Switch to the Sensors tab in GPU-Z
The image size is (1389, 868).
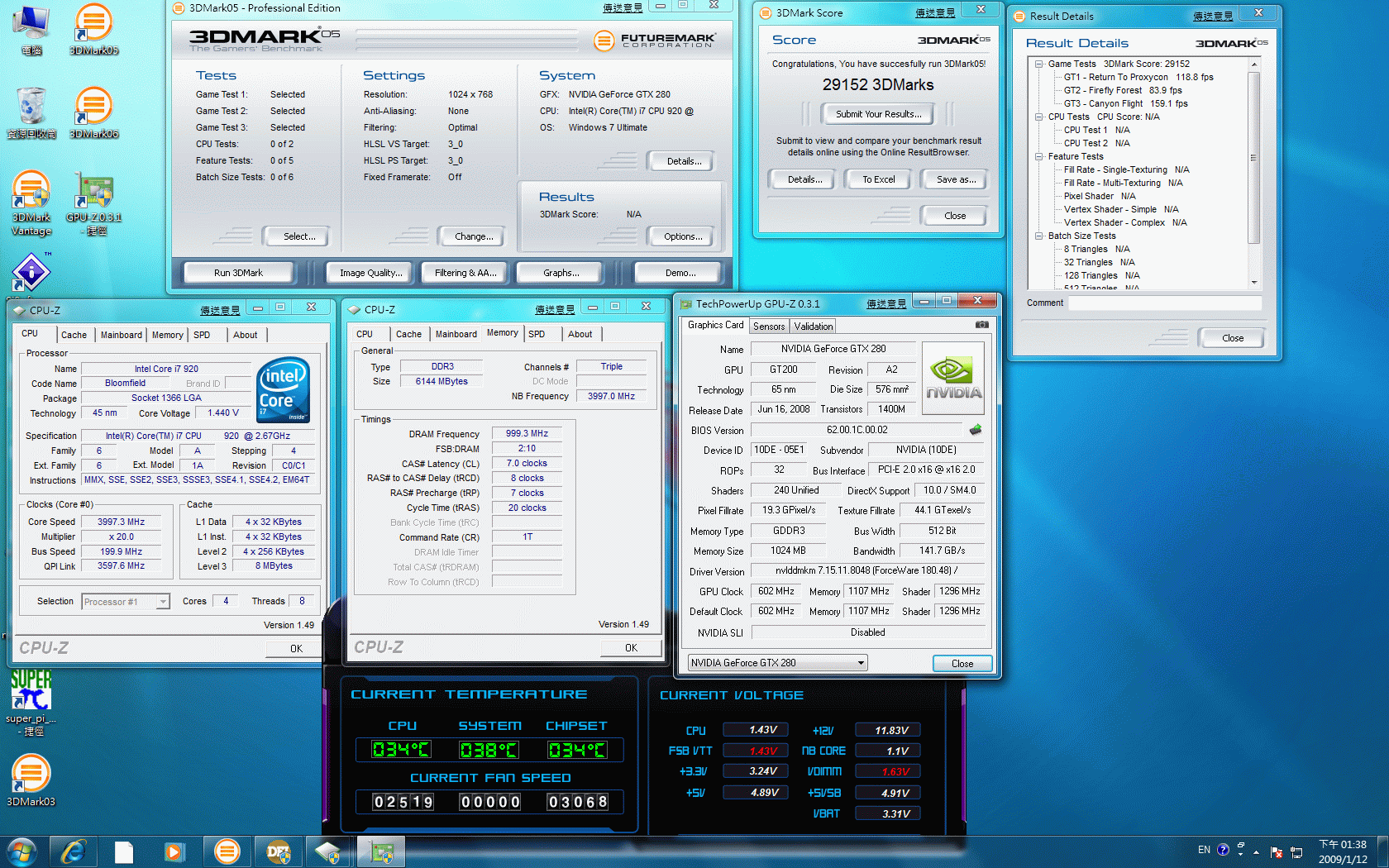tap(769, 327)
